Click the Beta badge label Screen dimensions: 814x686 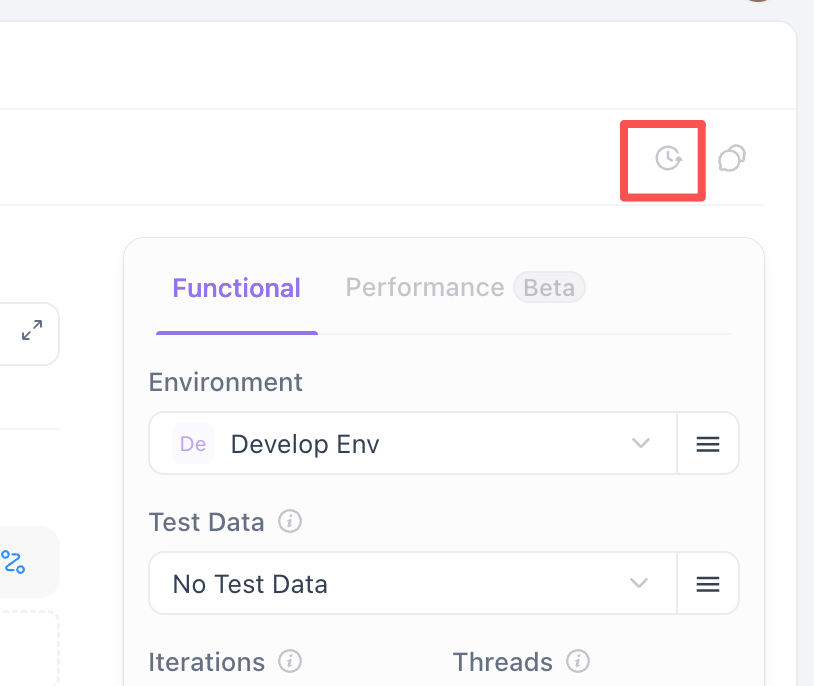click(549, 288)
